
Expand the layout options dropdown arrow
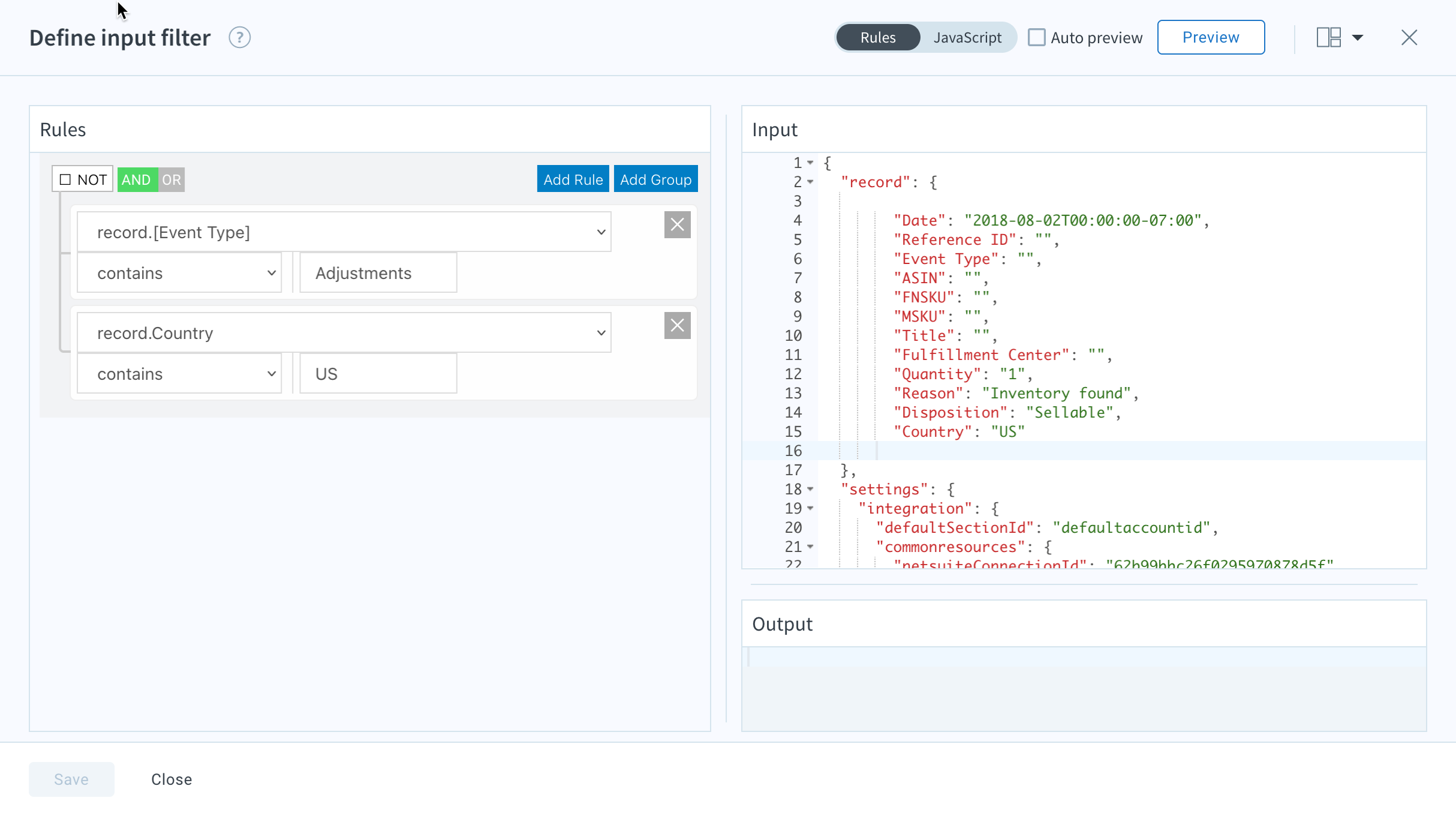[x=1358, y=38]
